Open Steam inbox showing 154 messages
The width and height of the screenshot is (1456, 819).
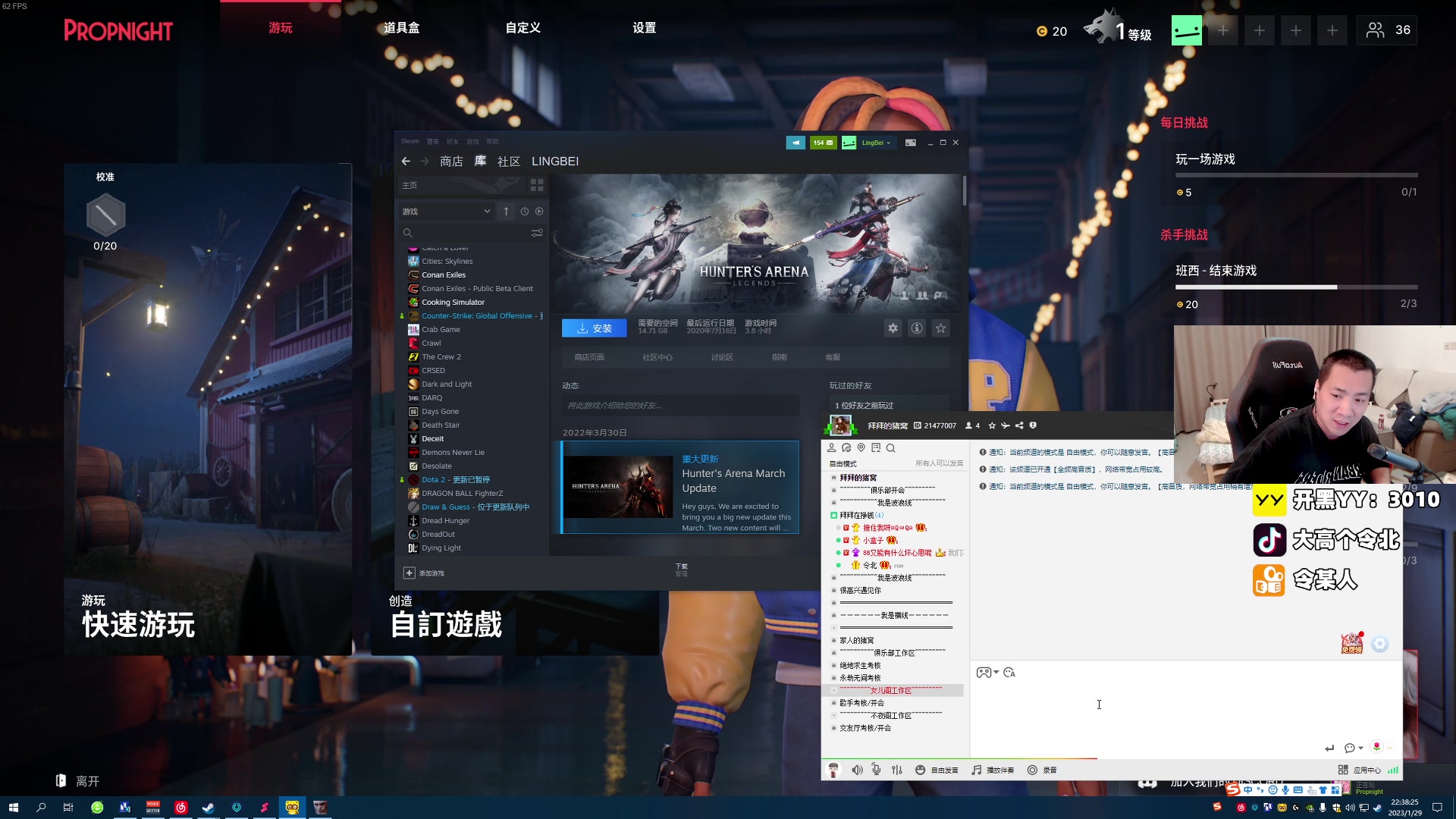[x=823, y=143]
